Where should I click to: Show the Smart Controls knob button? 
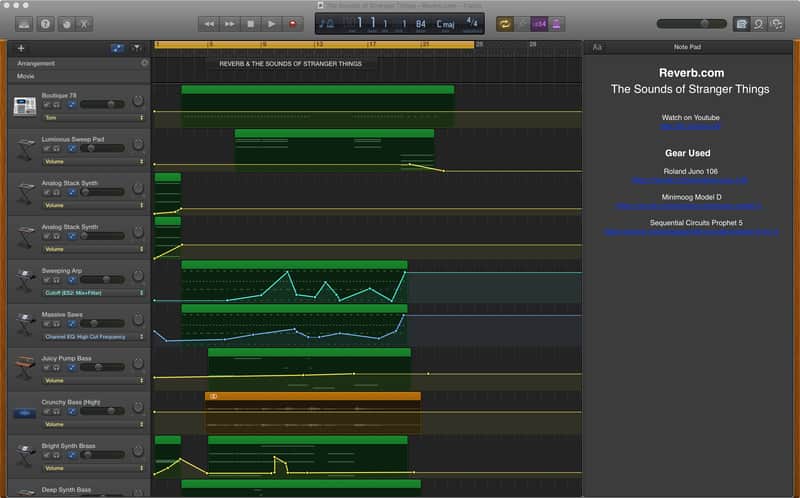(66, 24)
